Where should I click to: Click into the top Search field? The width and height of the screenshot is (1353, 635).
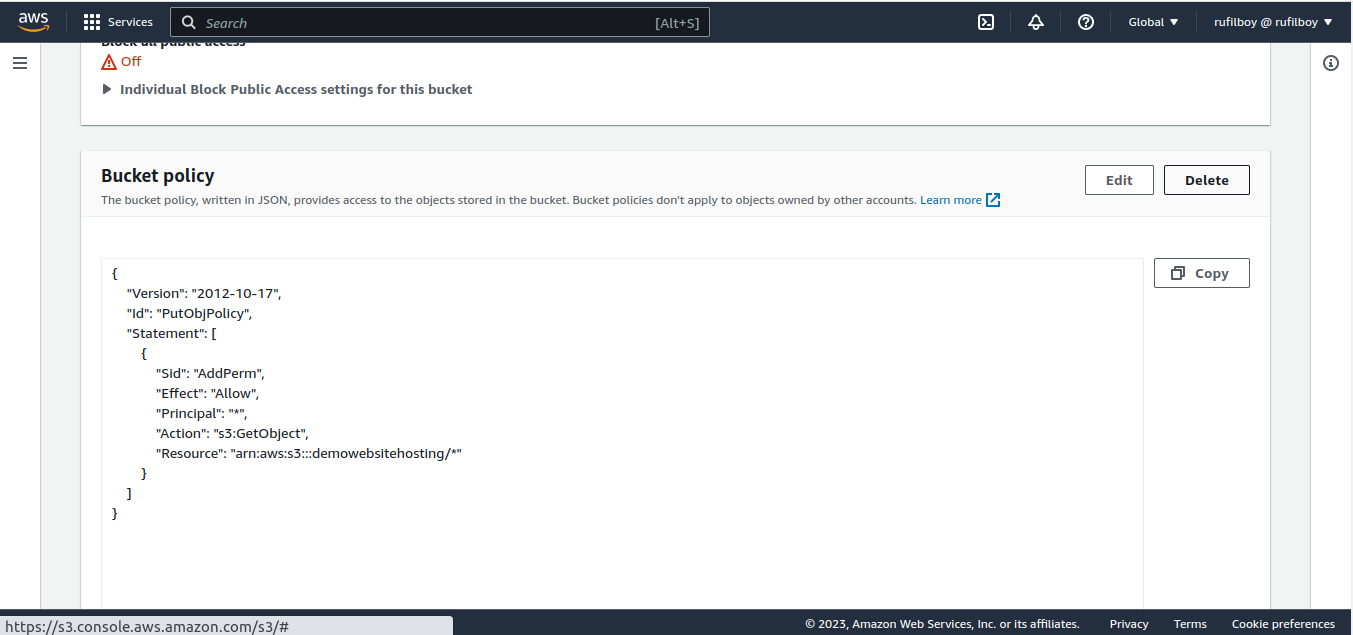click(x=440, y=22)
